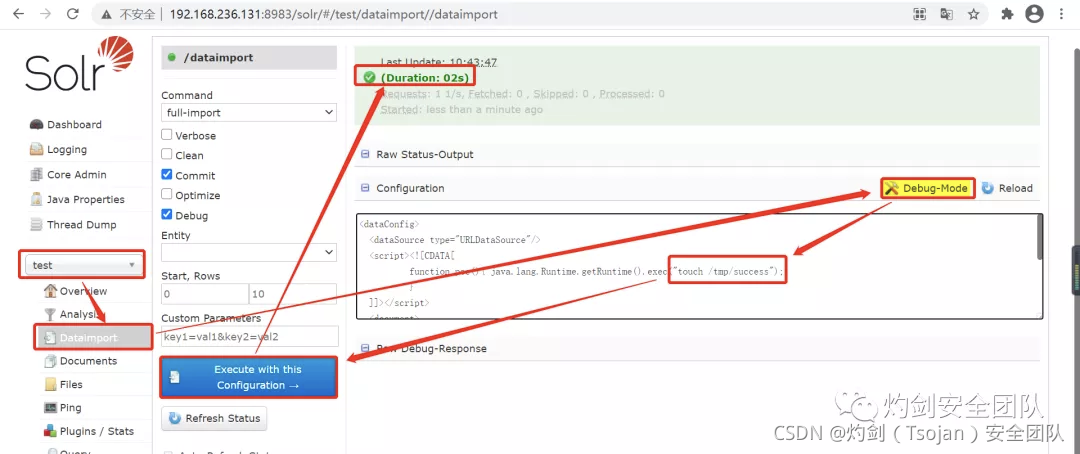Open Core Admin

point(76,175)
